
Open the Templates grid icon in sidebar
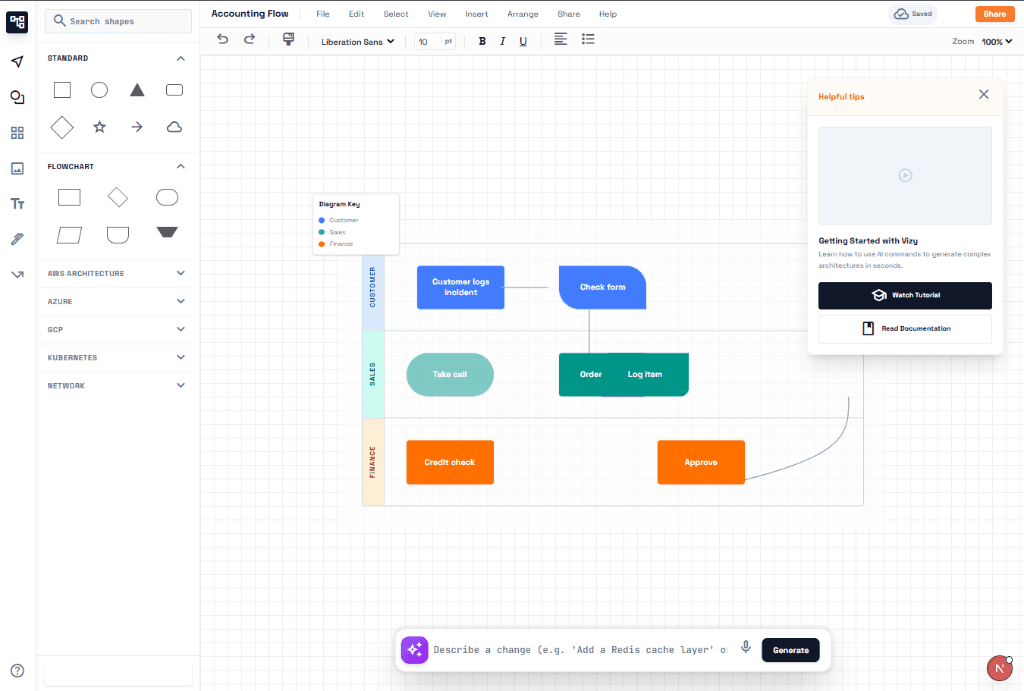[16, 132]
